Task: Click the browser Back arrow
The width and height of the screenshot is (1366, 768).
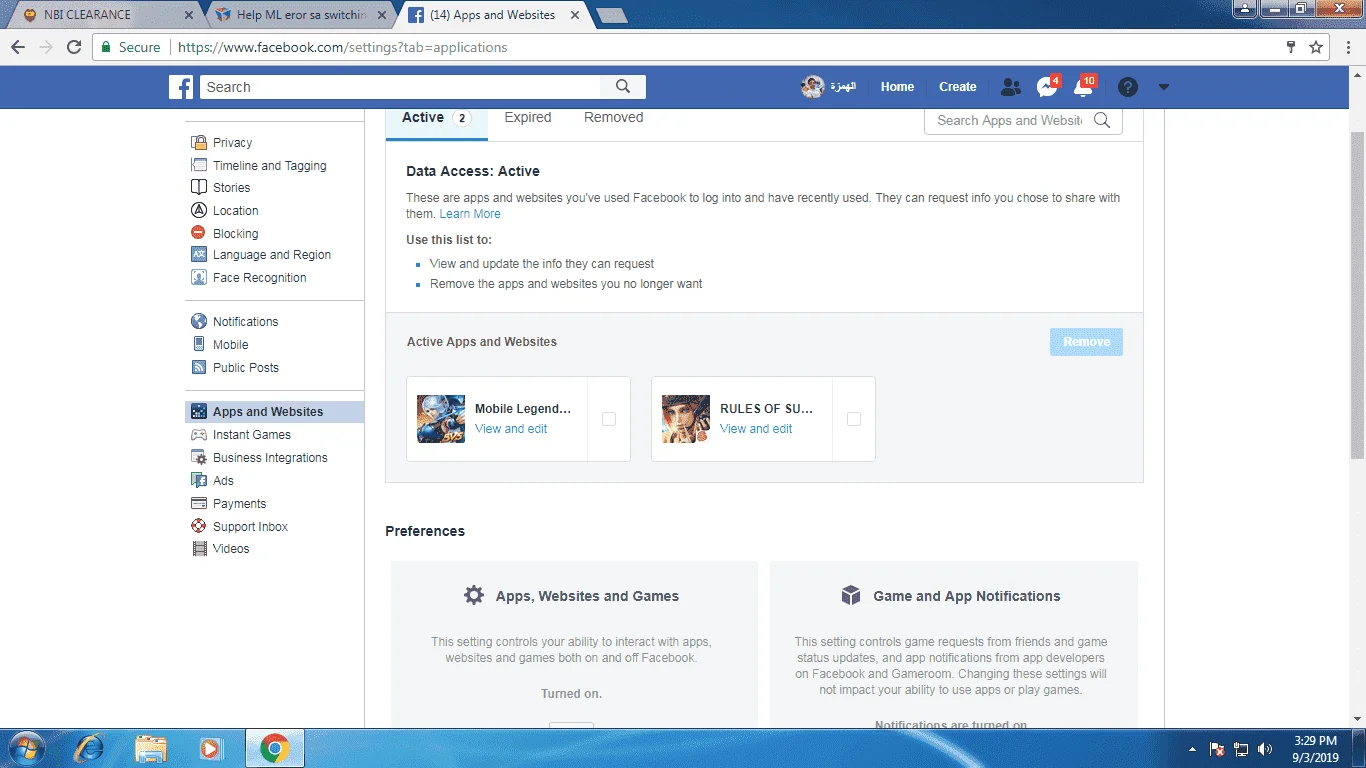Action: tap(18, 47)
